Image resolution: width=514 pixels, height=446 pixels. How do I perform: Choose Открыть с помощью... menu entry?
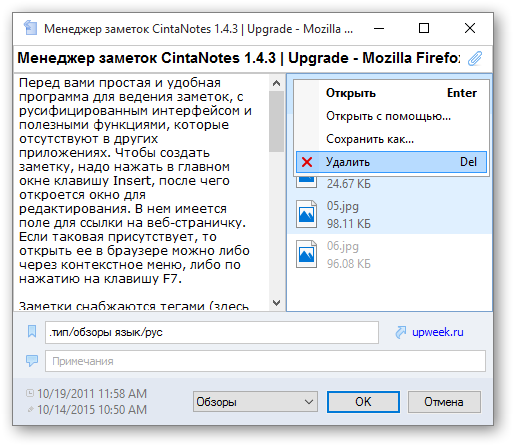391,116
